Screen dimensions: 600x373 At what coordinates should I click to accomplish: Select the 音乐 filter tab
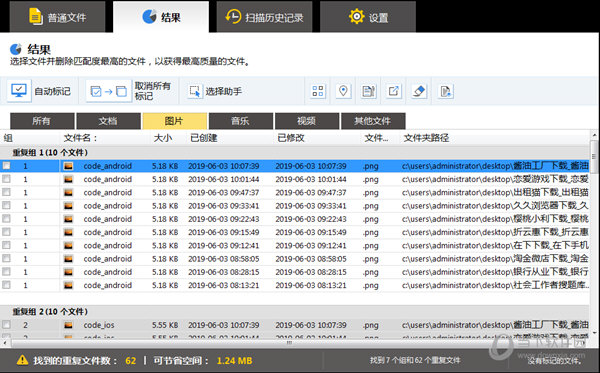coord(241,121)
